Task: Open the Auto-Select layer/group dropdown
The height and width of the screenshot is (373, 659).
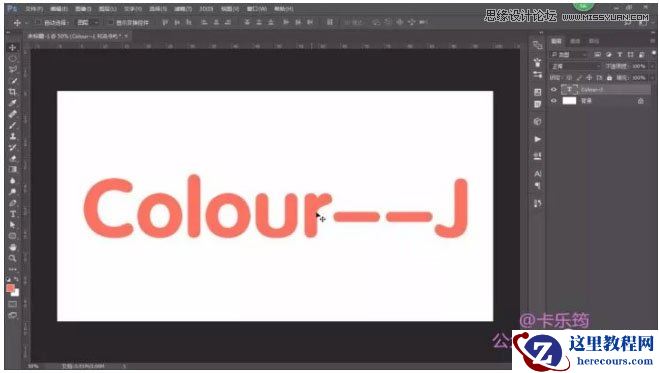Action: [87, 22]
